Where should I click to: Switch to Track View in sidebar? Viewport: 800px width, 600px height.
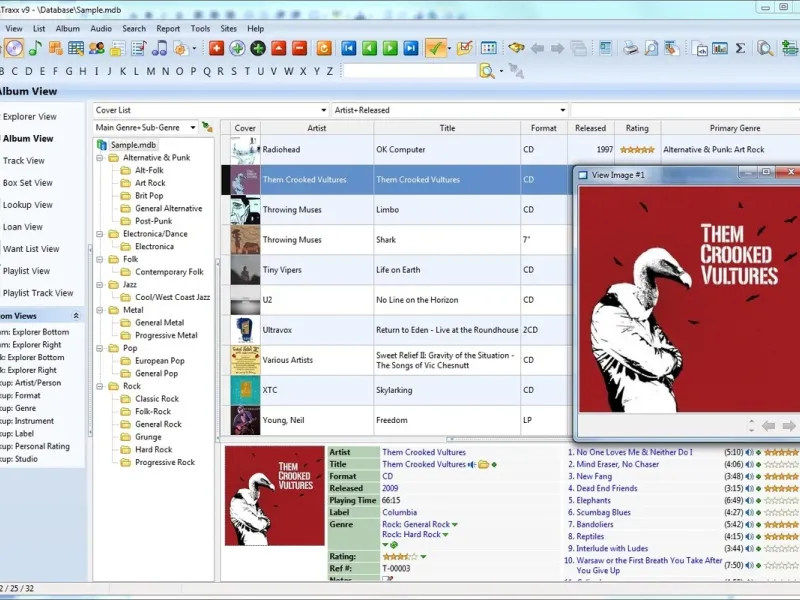pyautogui.click(x=24, y=161)
